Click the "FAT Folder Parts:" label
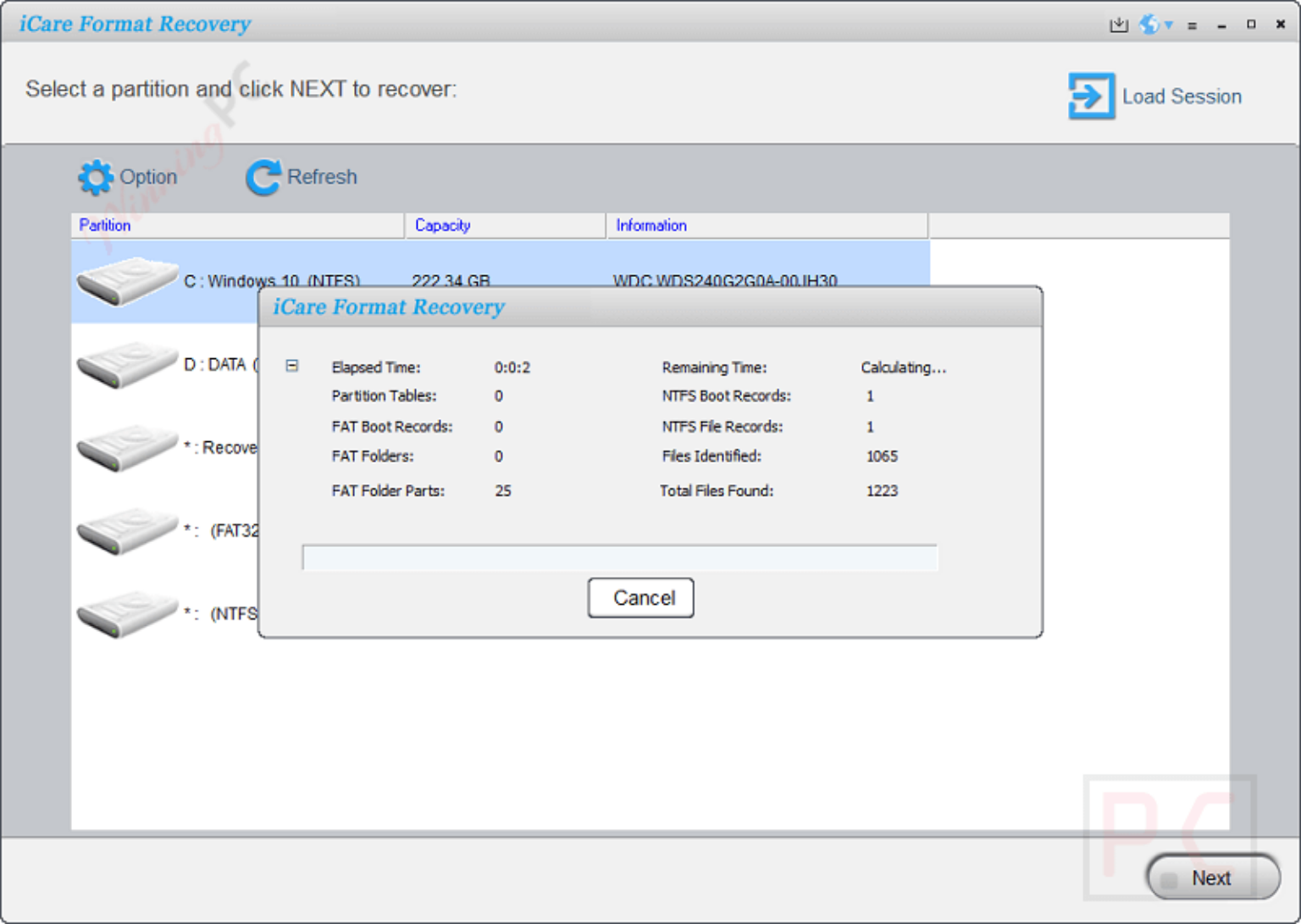This screenshot has width=1301, height=924. point(388,490)
